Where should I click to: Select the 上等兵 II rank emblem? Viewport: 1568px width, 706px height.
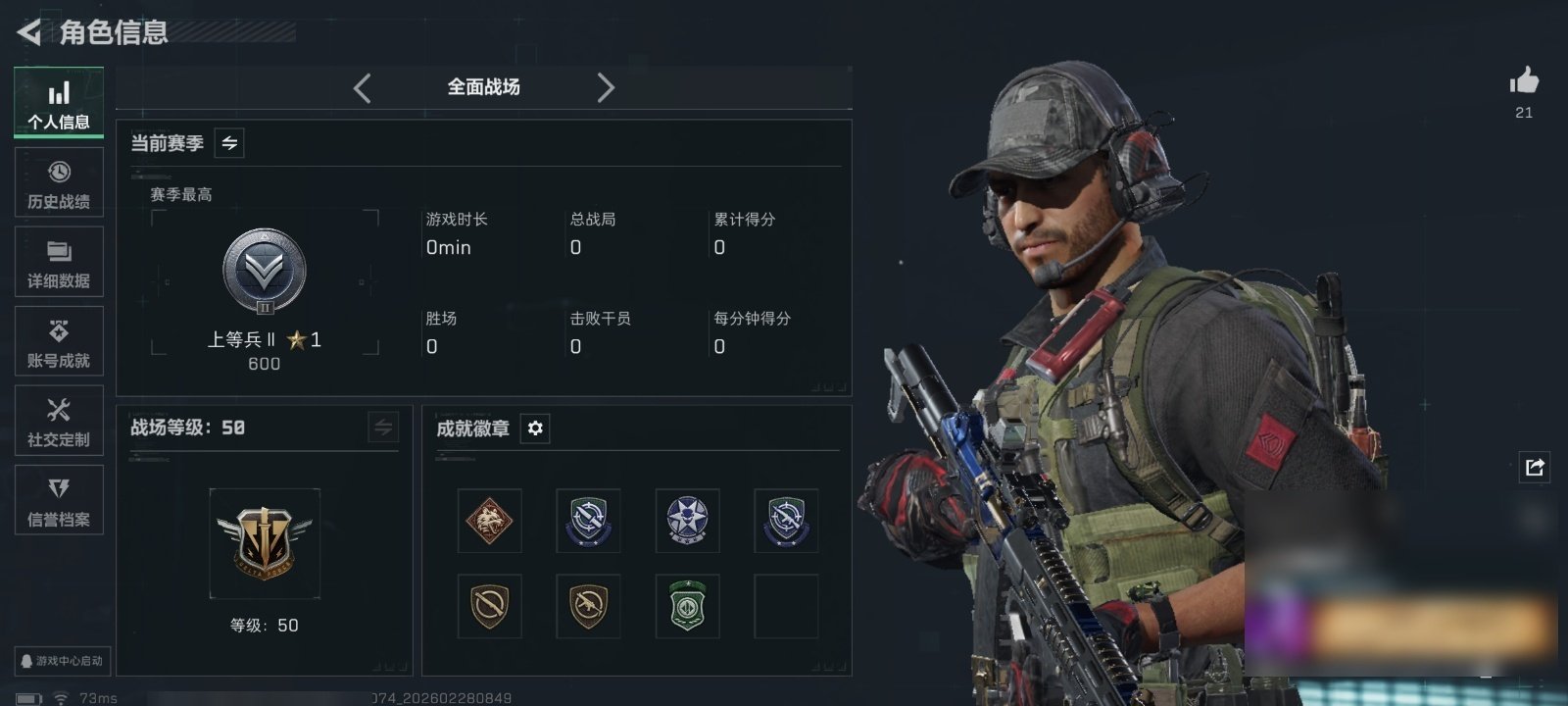(x=265, y=272)
